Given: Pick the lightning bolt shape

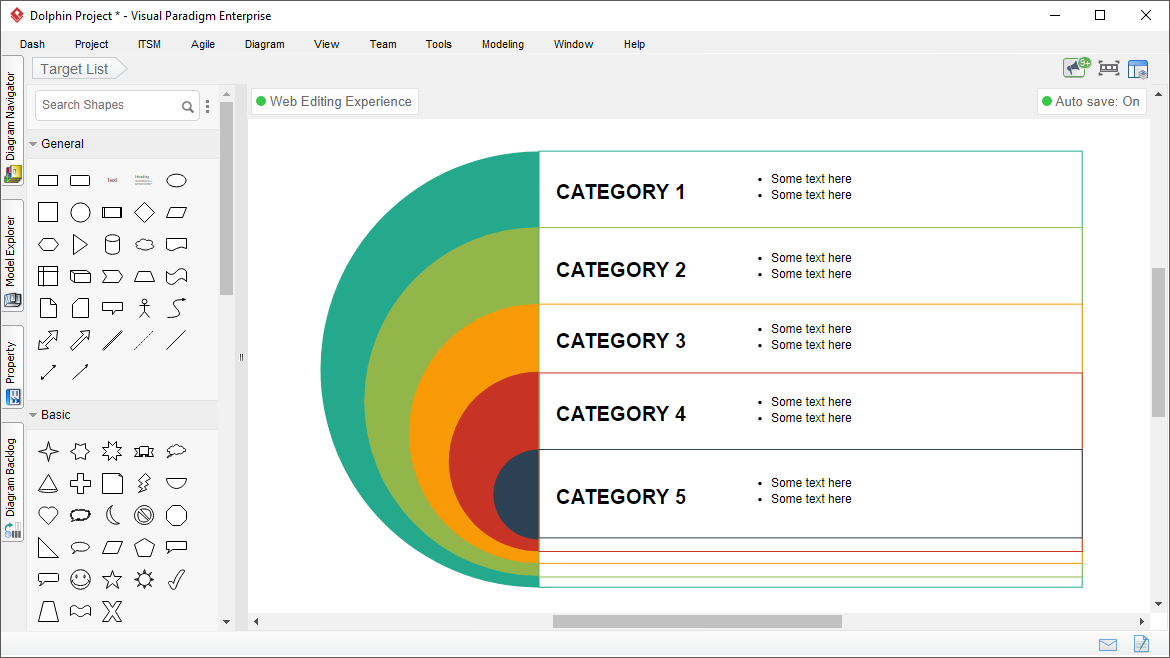Looking at the screenshot, I should [144, 483].
